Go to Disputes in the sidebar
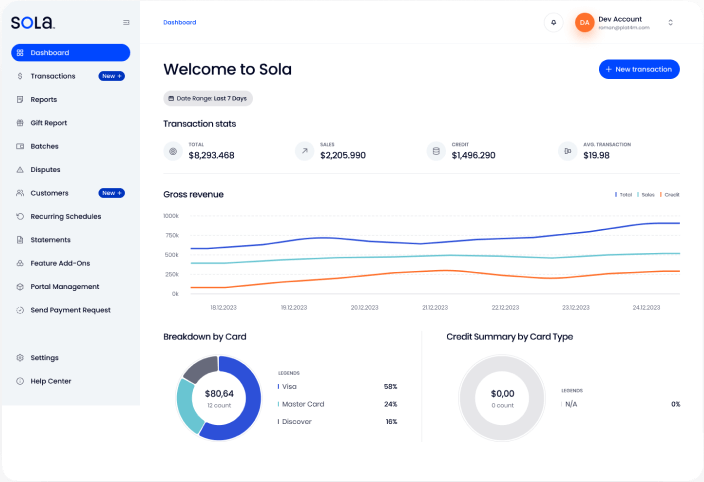Image resolution: width=704 pixels, height=482 pixels. (45, 170)
